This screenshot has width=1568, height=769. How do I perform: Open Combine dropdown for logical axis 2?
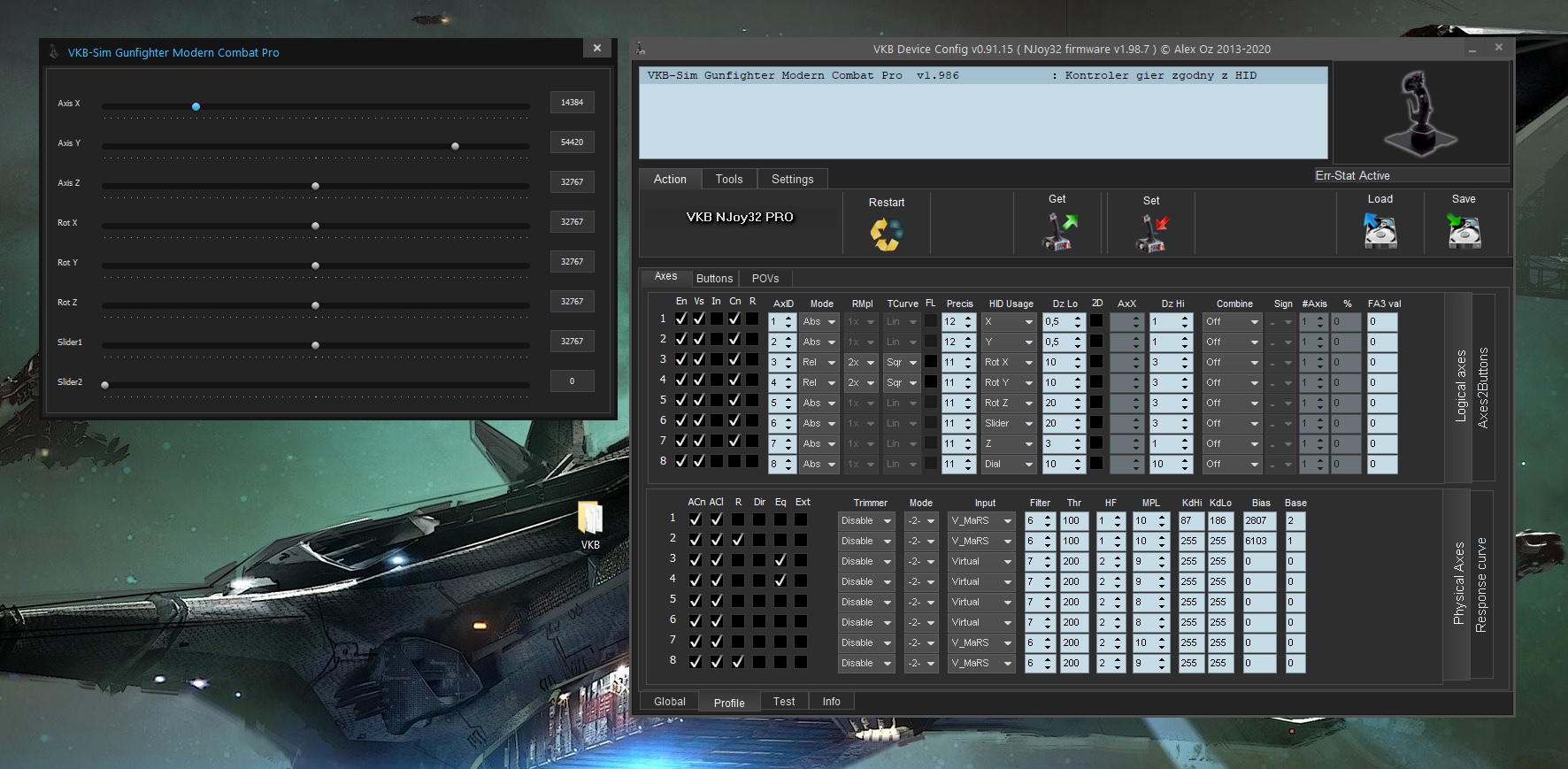(x=1232, y=342)
